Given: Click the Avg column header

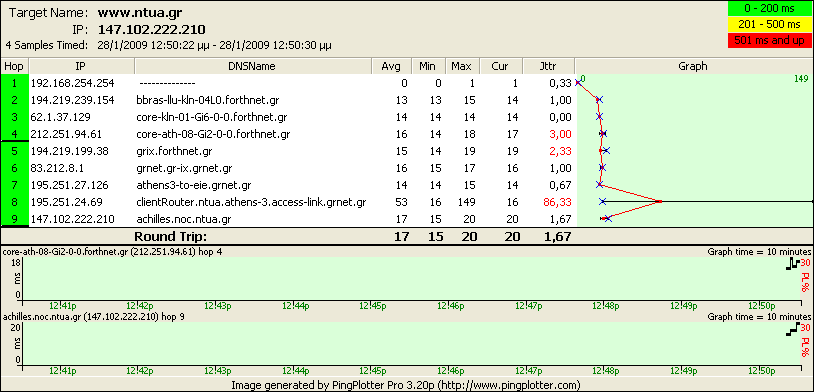Looking at the screenshot, I should (392, 66).
